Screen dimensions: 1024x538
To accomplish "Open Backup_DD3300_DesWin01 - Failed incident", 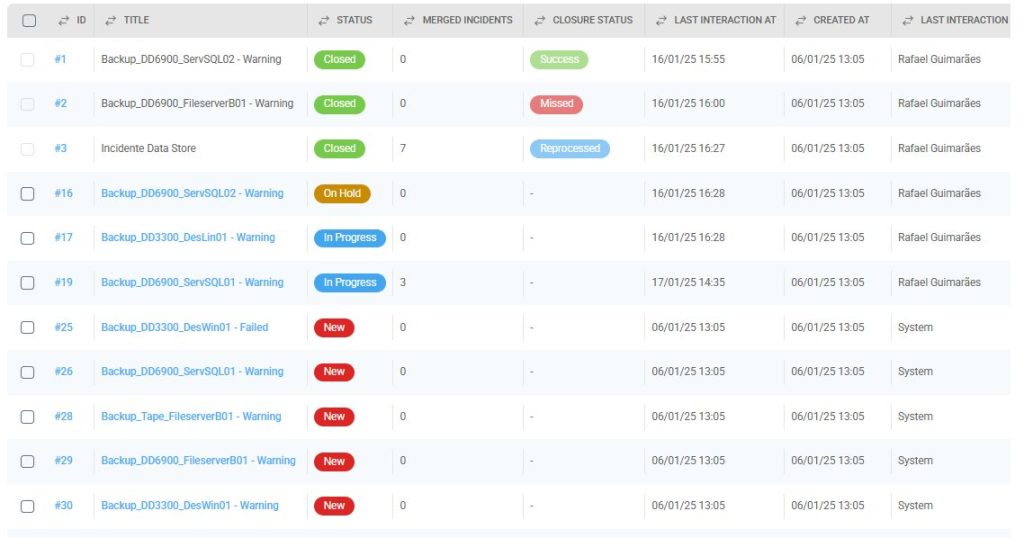I will [184, 328].
